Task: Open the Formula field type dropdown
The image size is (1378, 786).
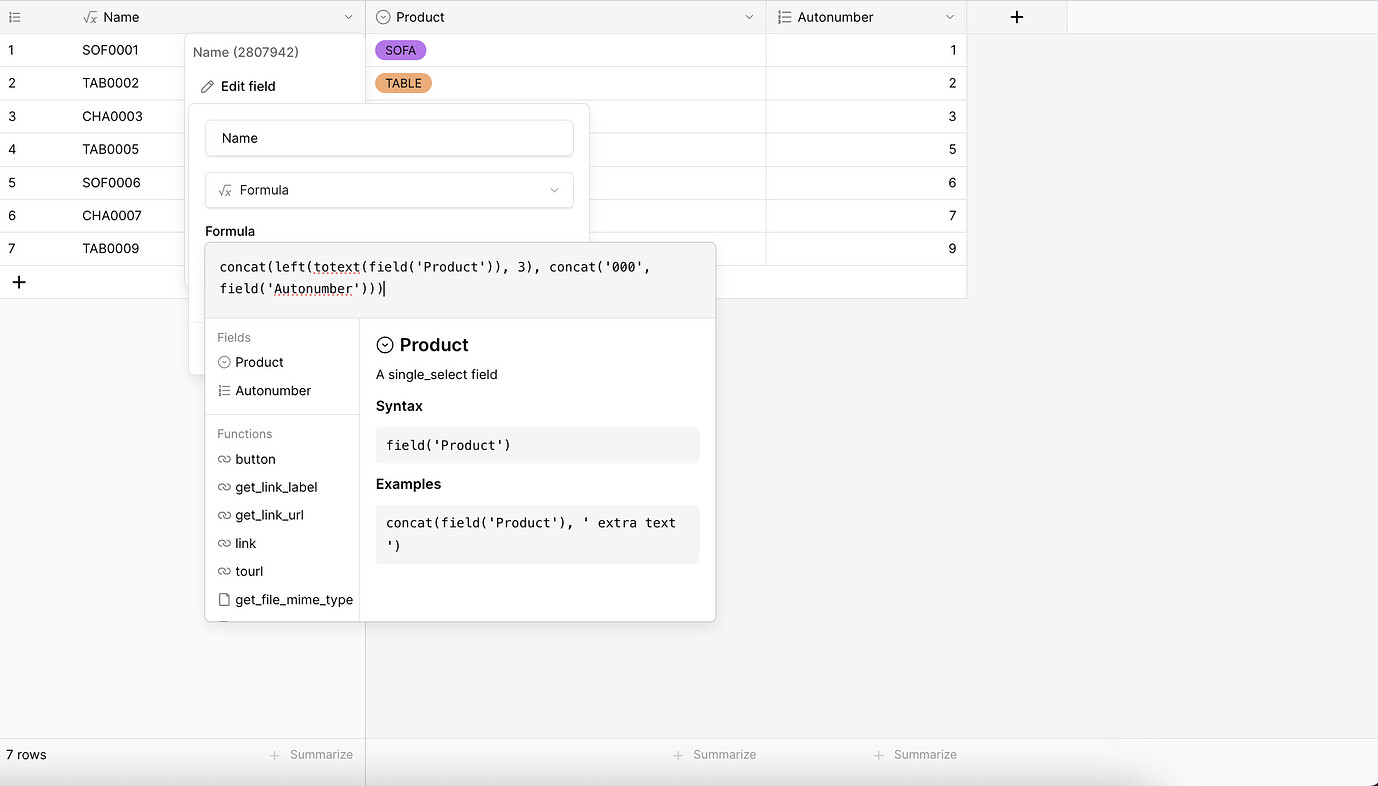Action: point(389,190)
